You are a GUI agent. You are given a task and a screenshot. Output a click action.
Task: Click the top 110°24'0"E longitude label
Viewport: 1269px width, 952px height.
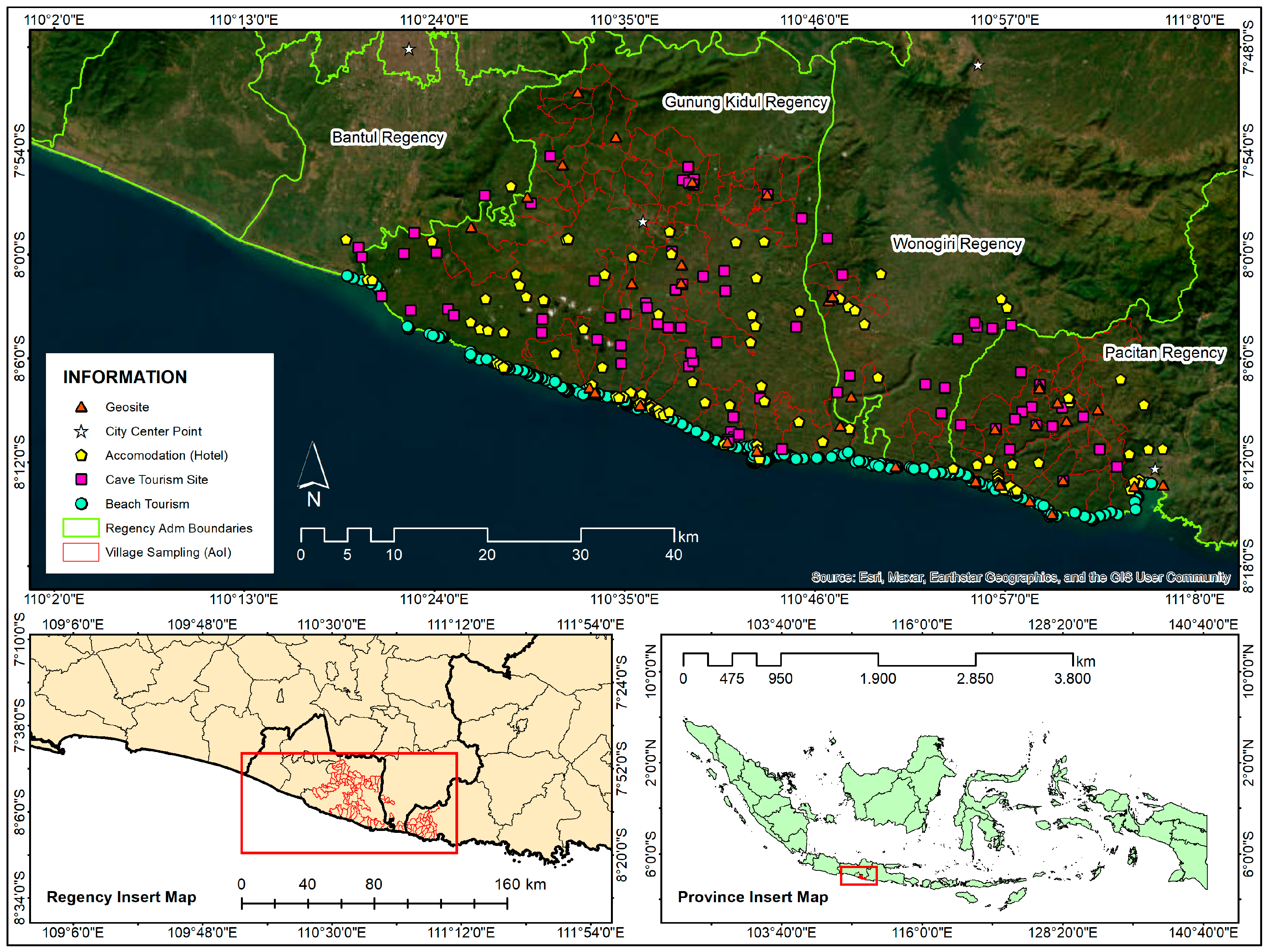pos(434,20)
